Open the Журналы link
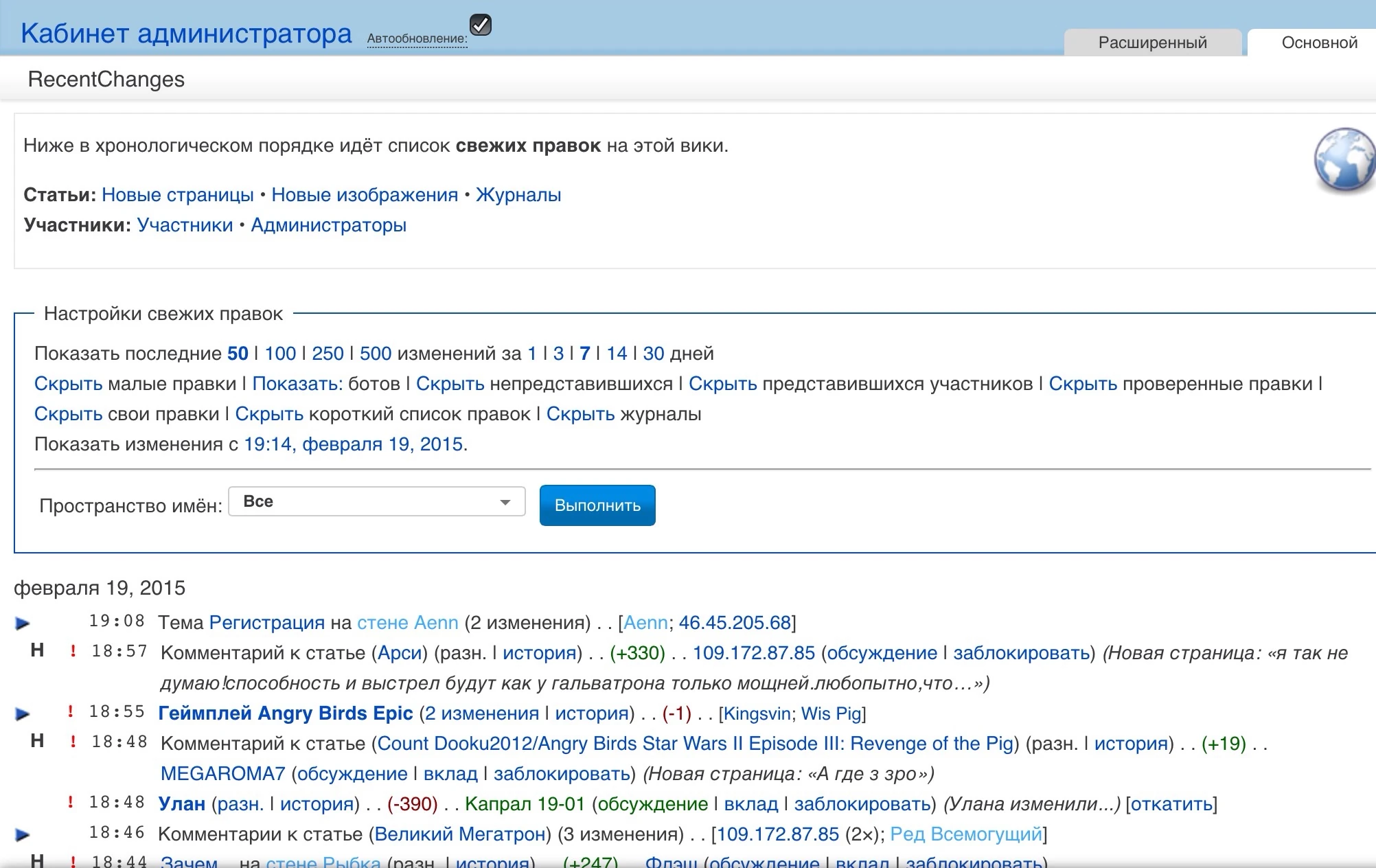Viewport: 1376px width, 868px height. 518,195
